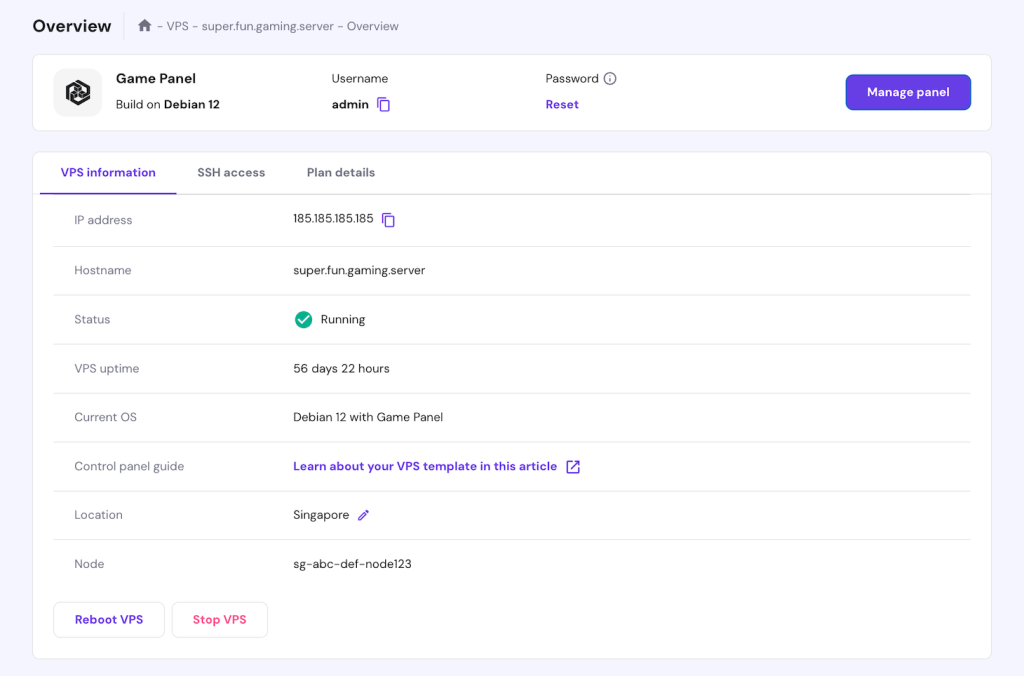Reboot the VPS
The height and width of the screenshot is (676, 1024).
[108, 619]
